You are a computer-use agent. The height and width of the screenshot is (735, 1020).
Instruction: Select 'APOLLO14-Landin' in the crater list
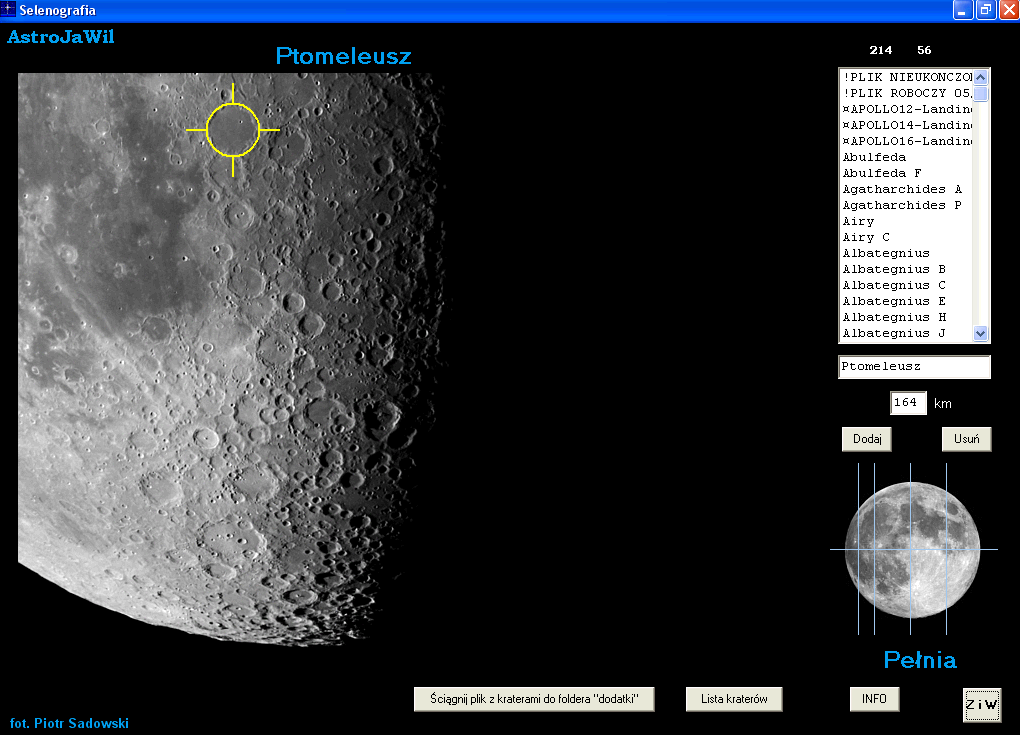907,125
